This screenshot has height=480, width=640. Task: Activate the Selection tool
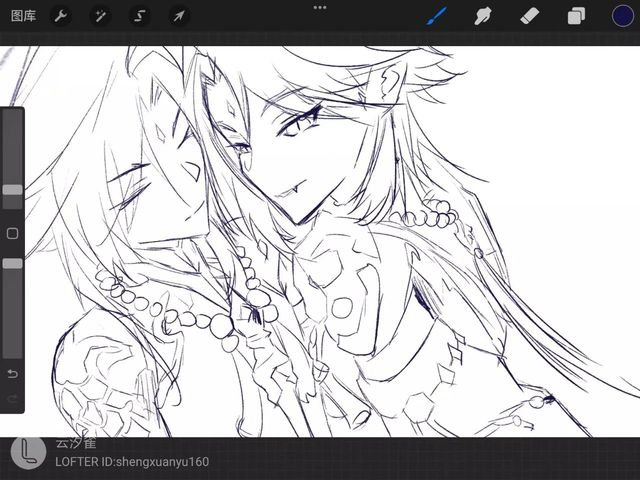[x=140, y=16]
